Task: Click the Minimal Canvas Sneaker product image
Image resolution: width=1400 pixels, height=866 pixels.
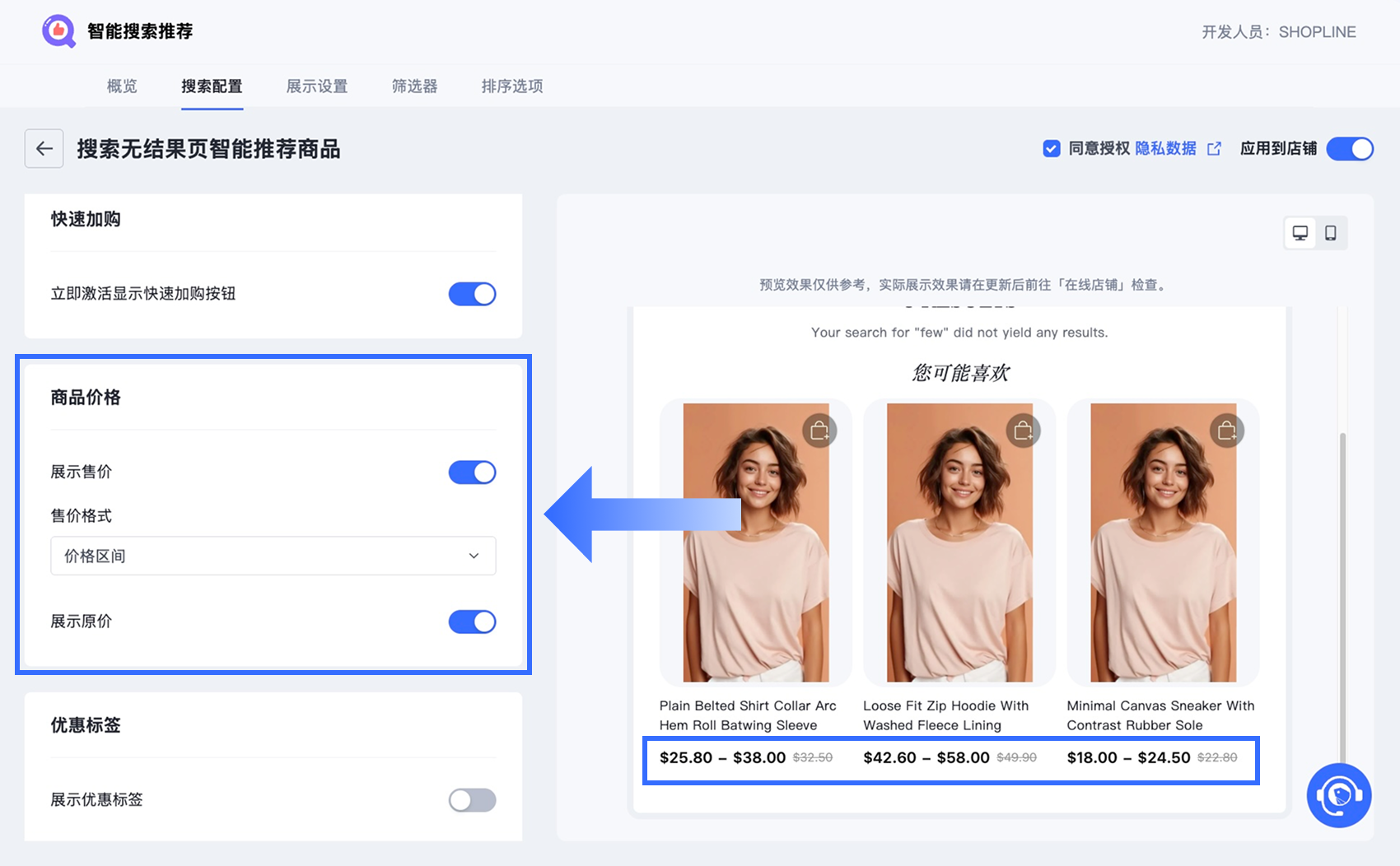Action: pyautogui.click(x=1164, y=542)
